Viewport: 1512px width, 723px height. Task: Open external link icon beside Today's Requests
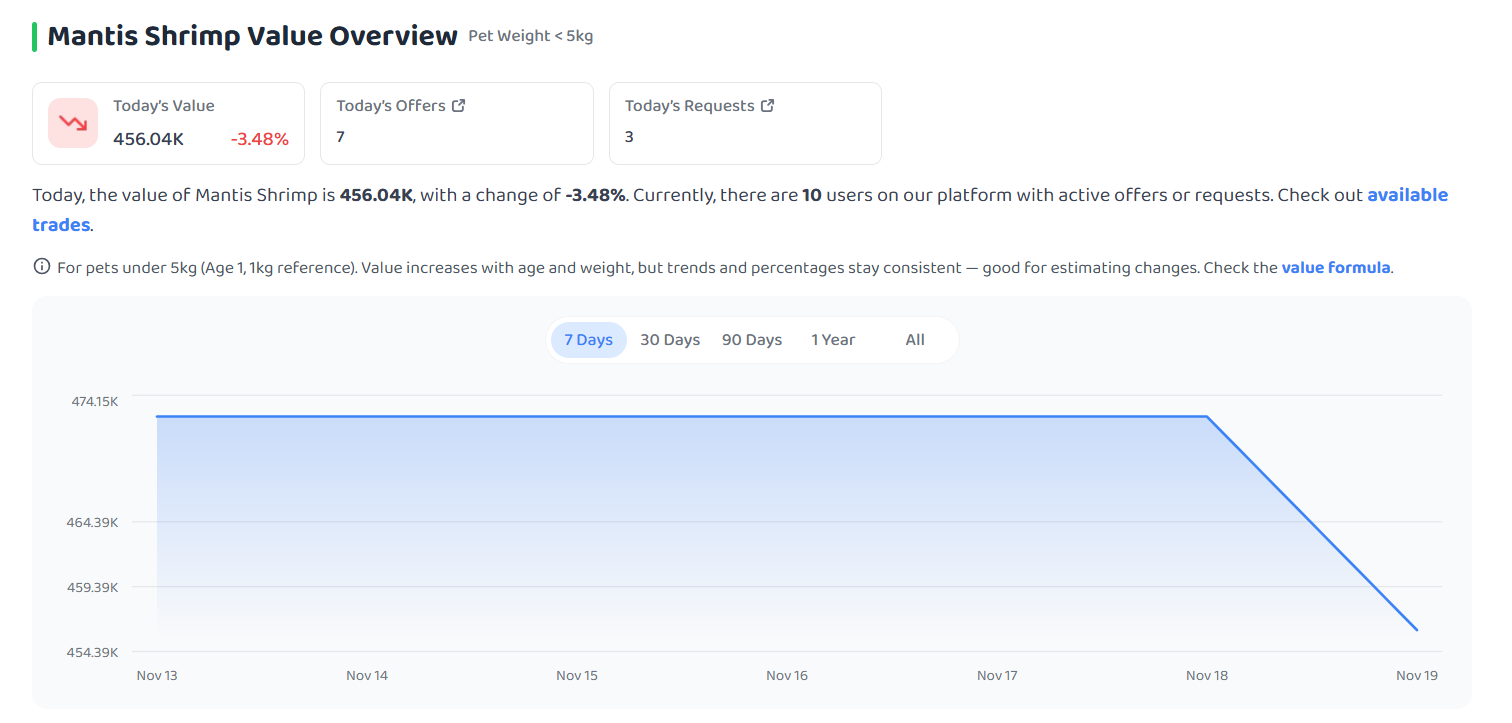pos(768,105)
